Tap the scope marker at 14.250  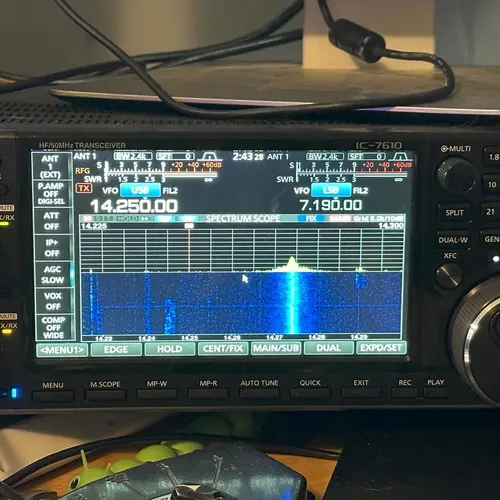pyautogui.click(x=189, y=226)
